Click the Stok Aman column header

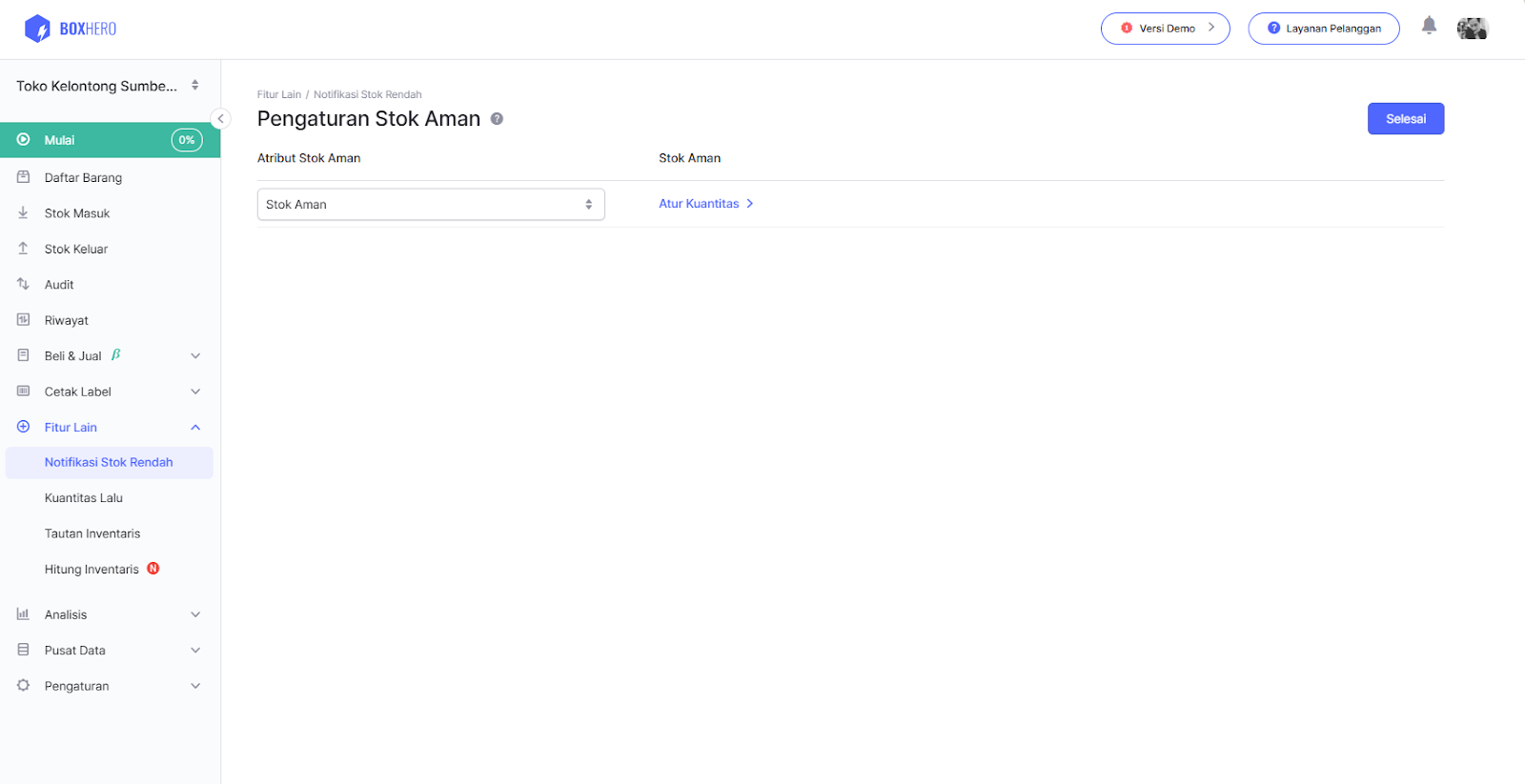pyautogui.click(x=690, y=158)
